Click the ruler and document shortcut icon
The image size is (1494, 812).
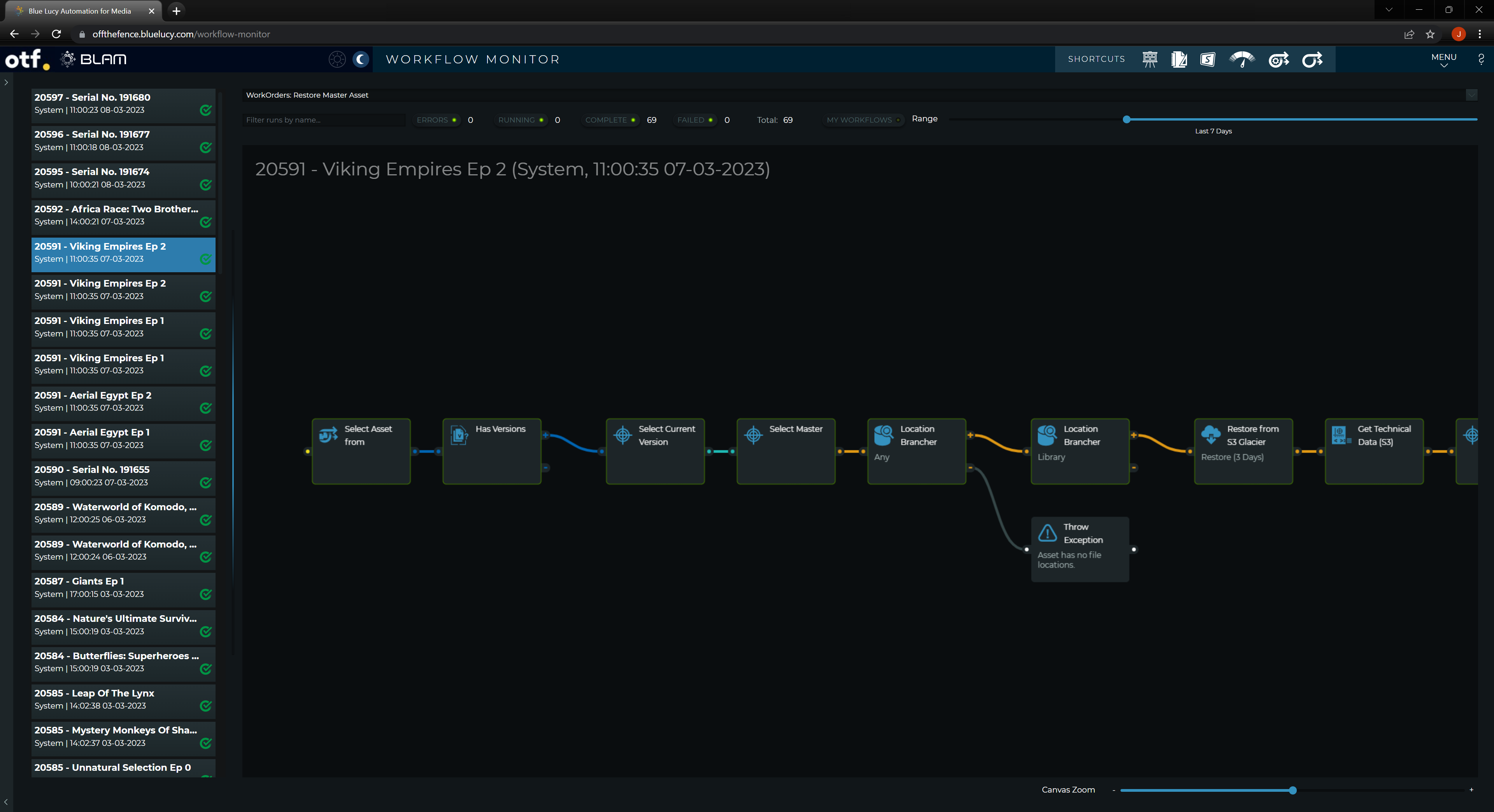point(1178,59)
